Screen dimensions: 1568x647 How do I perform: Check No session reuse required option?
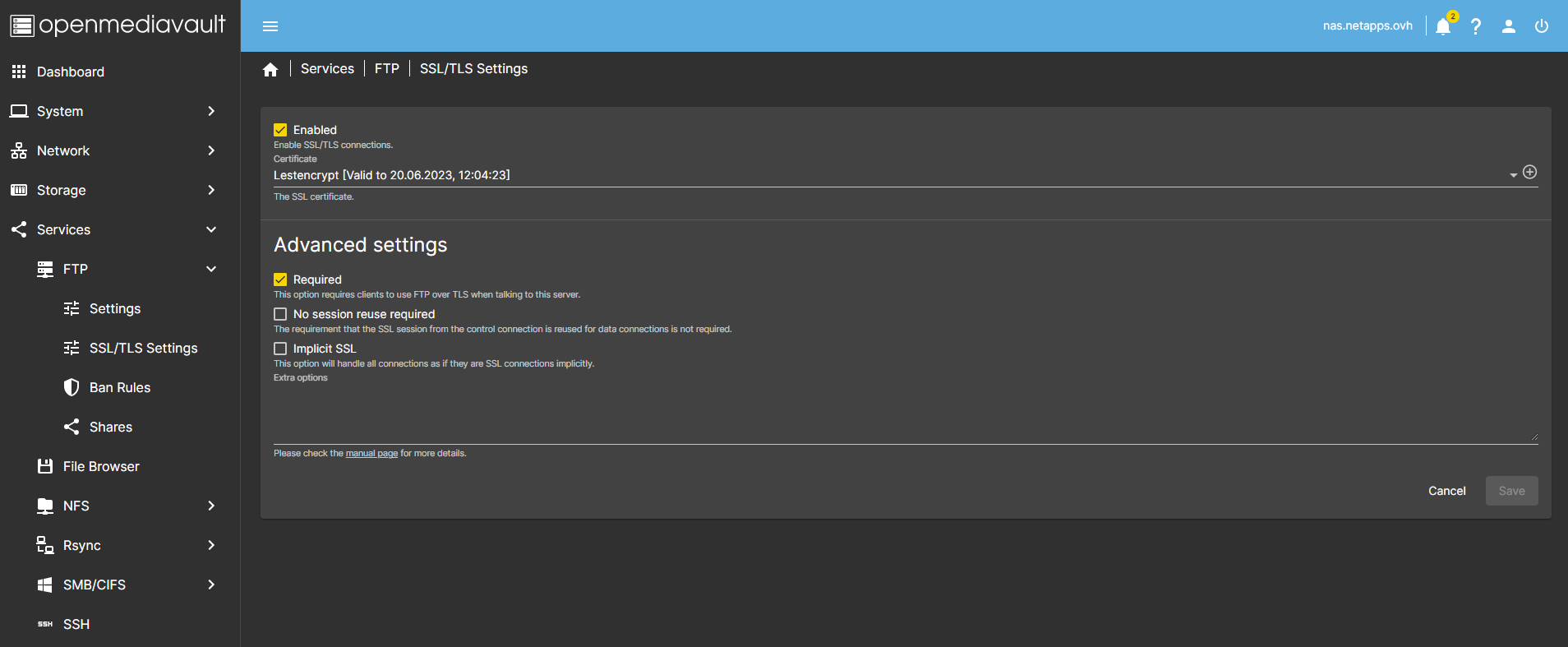point(280,314)
